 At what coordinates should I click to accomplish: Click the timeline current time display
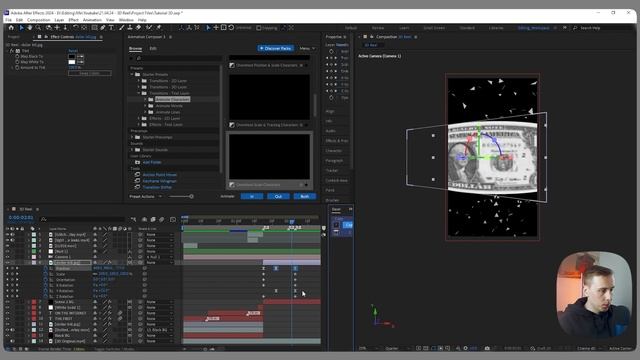[21, 218]
